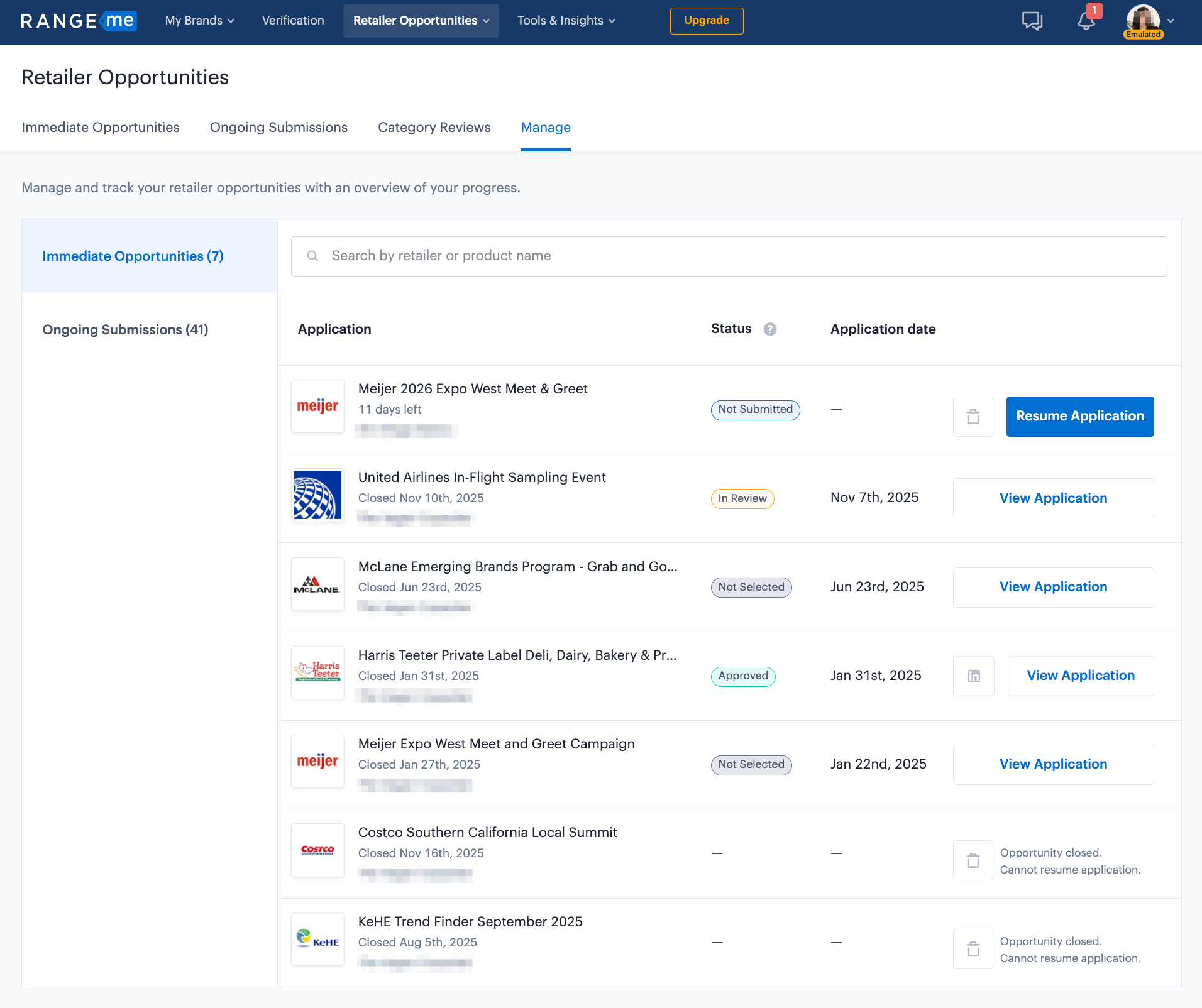Screen dimensions: 1202x1008
Task: Open the Retailer Opportunities nav dropdown
Action: pyautogui.click(x=421, y=21)
